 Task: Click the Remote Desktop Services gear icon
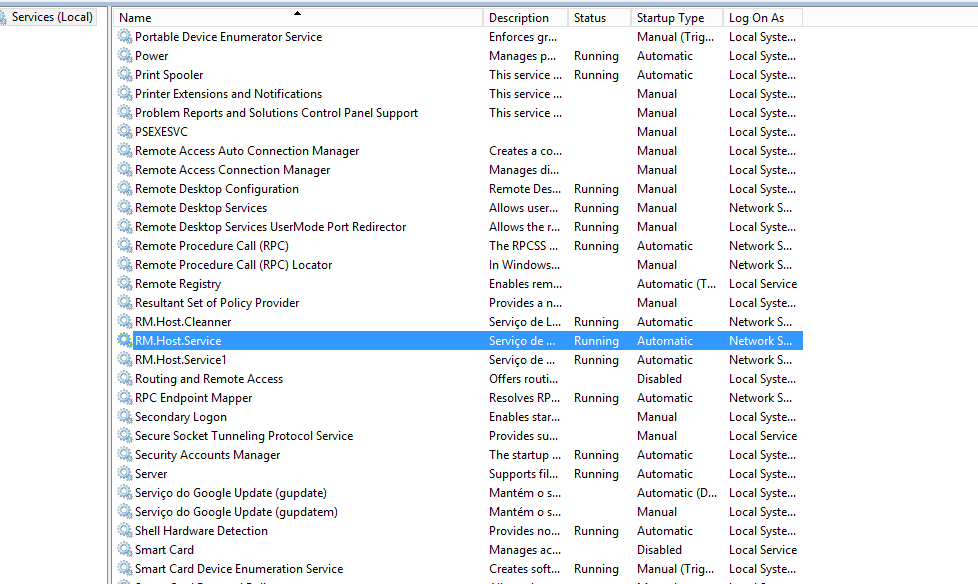click(x=125, y=207)
